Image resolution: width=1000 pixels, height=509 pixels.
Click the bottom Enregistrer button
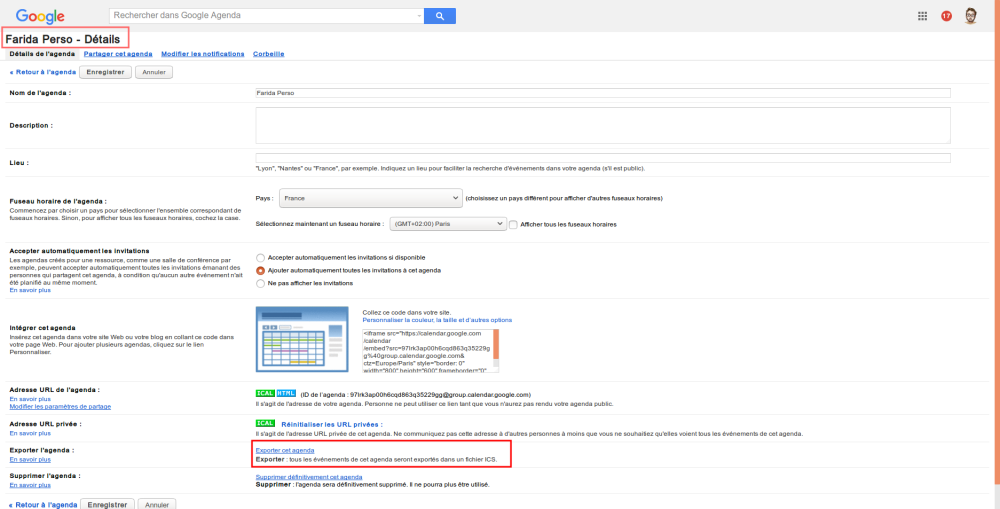click(x=108, y=504)
